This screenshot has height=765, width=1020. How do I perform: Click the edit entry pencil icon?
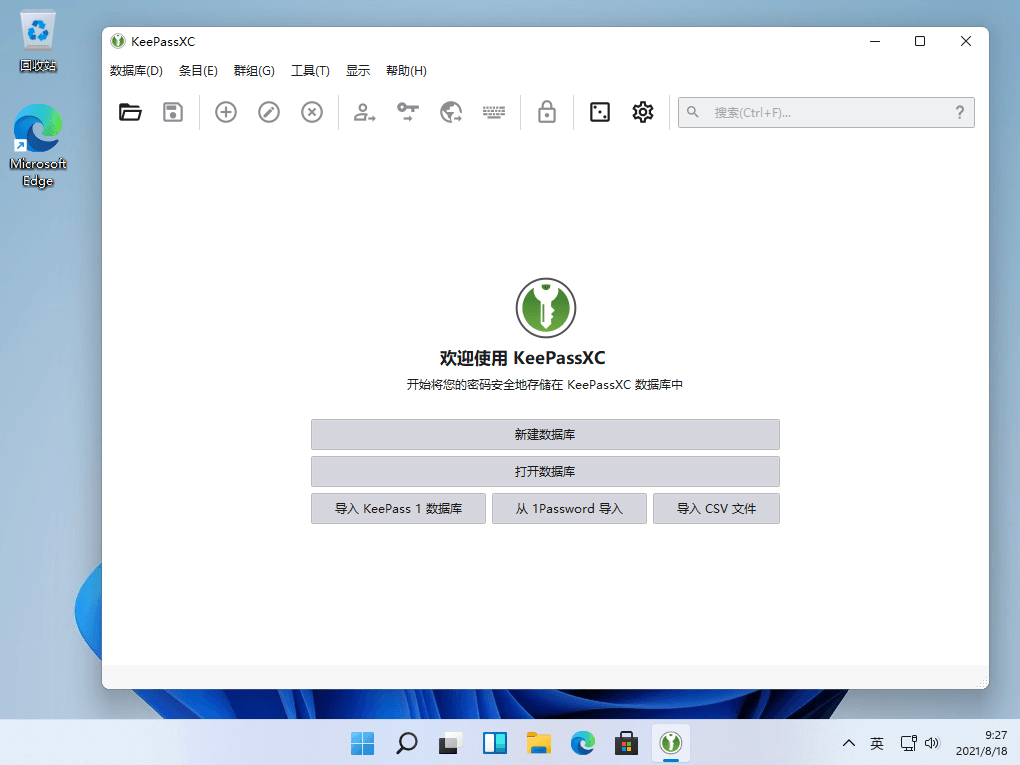(269, 113)
